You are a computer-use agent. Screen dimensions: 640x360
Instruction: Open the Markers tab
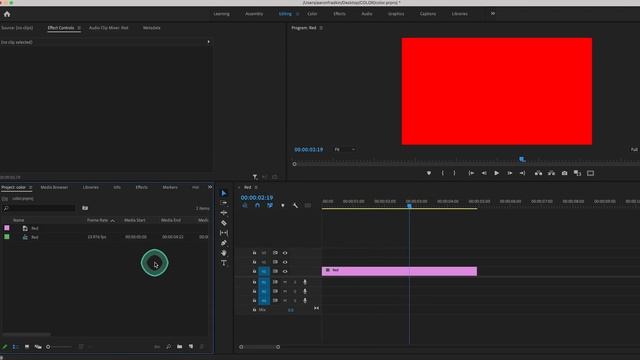[170, 187]
